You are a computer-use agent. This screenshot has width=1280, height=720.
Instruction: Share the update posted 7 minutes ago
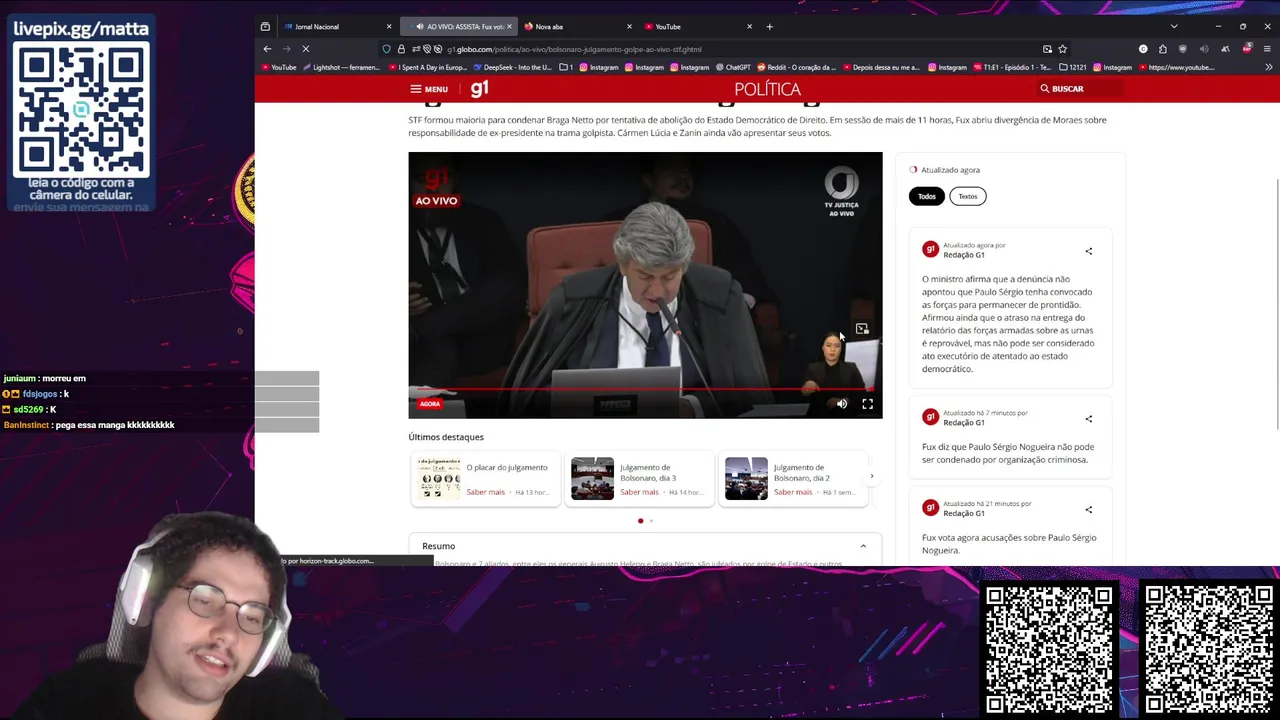coord(1089,419)
